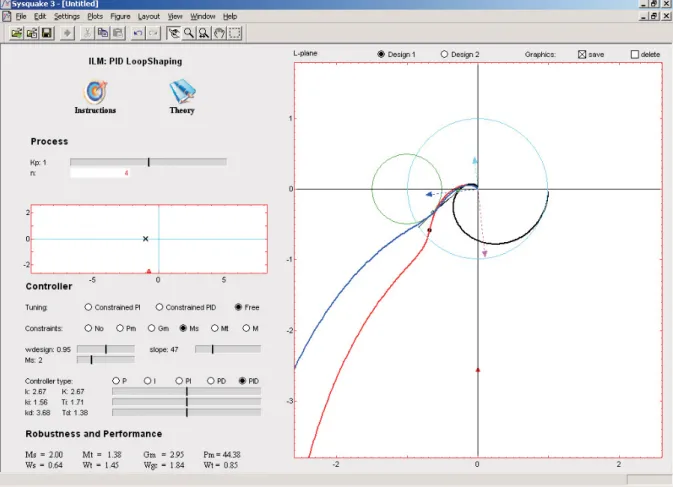This screenshot has width=673, height=487.
Task: Choose PD controller type
Action: click(210, 381)
